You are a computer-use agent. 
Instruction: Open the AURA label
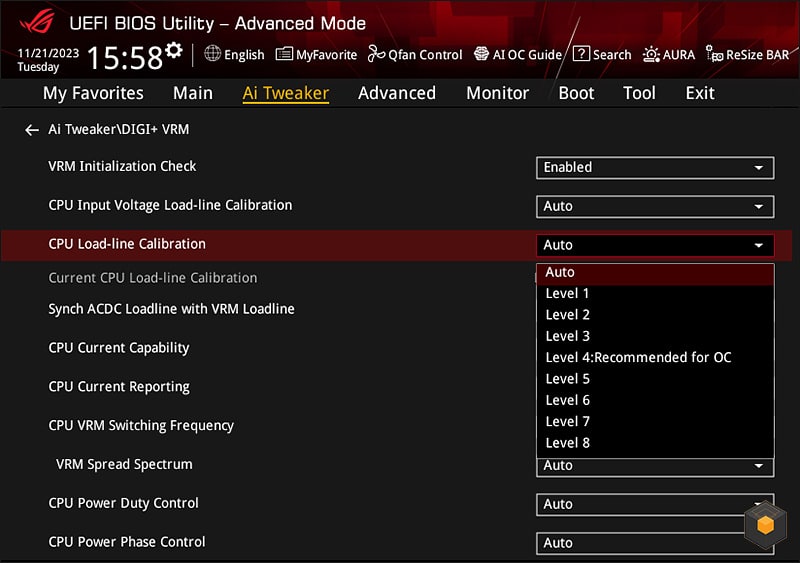679,55
